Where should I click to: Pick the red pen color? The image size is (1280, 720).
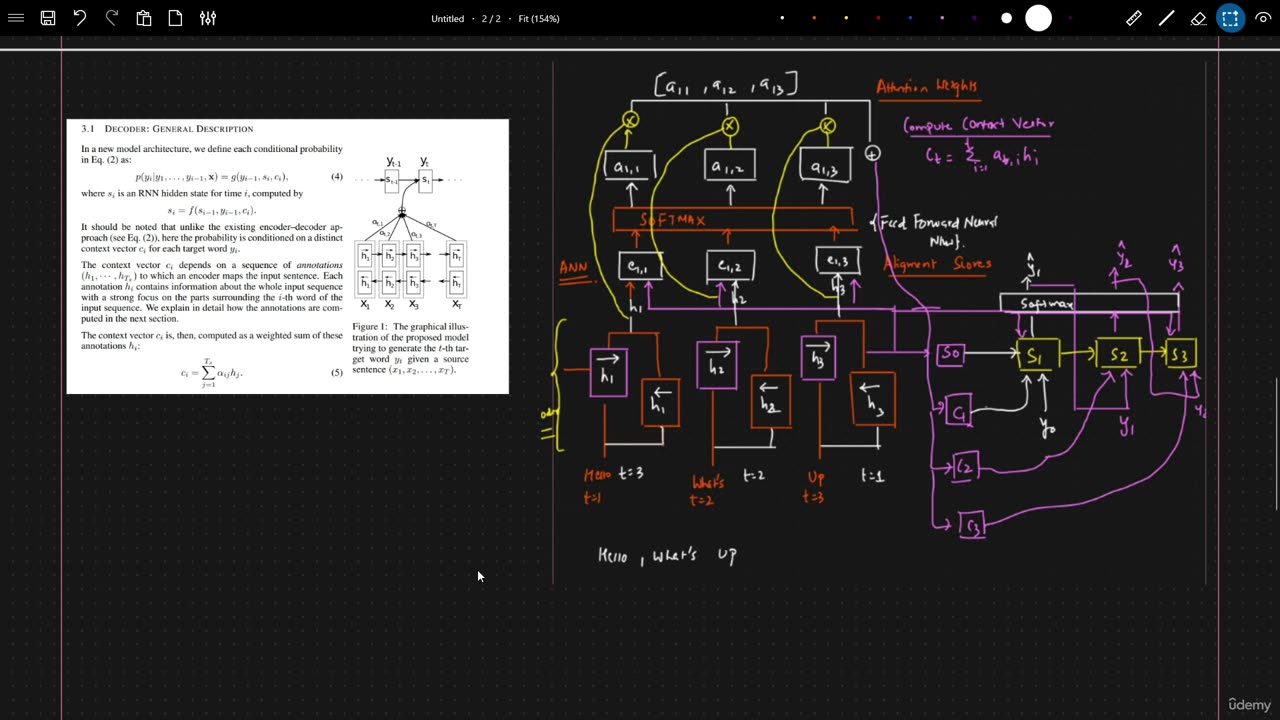878,18
